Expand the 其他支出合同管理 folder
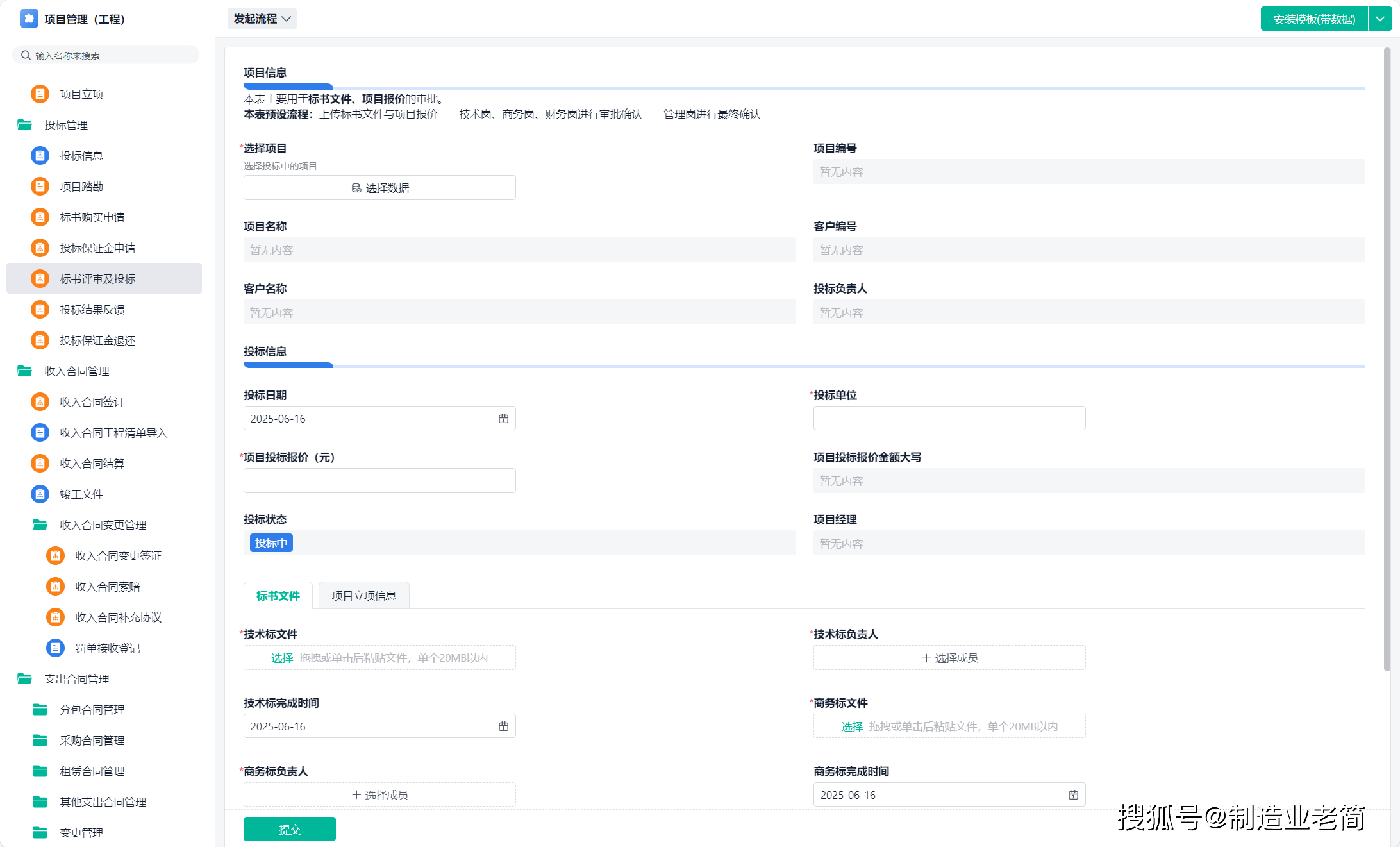Image resolution: width=1400 pixels, height=847 pixels. 40,802
